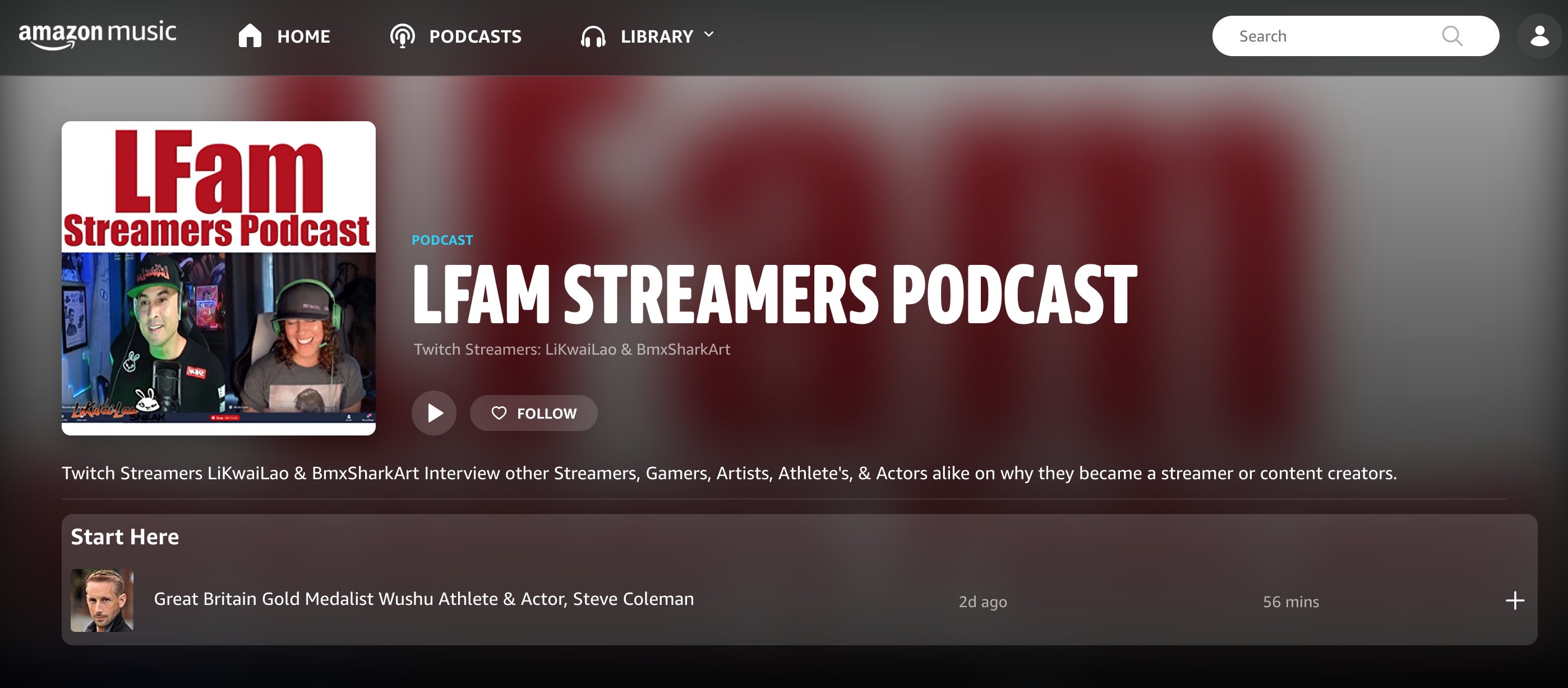Click the podcast description paragraph
The image size is (1568, 688).
(x=729, y=473)
